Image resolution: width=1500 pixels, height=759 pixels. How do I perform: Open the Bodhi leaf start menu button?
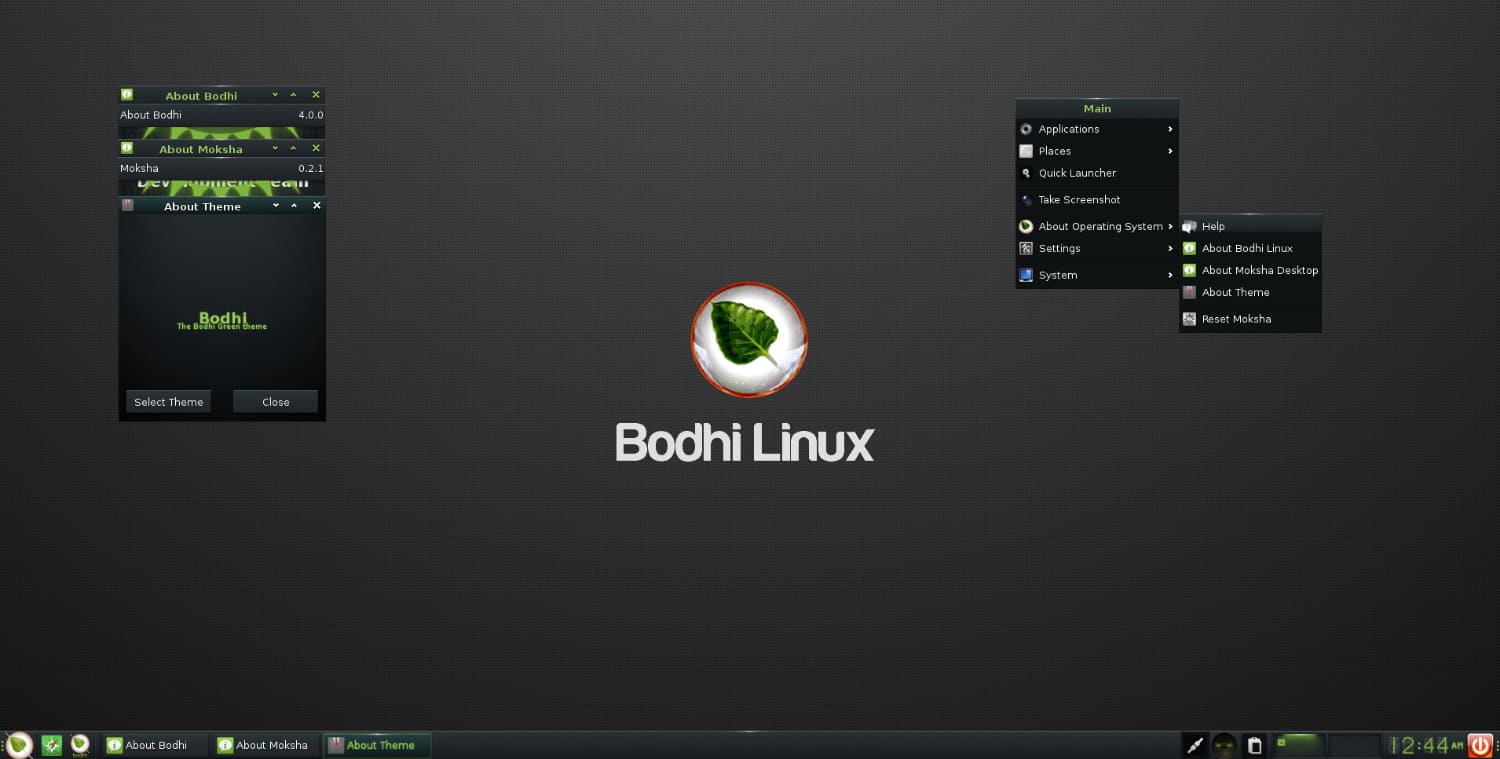coord(19,744)
